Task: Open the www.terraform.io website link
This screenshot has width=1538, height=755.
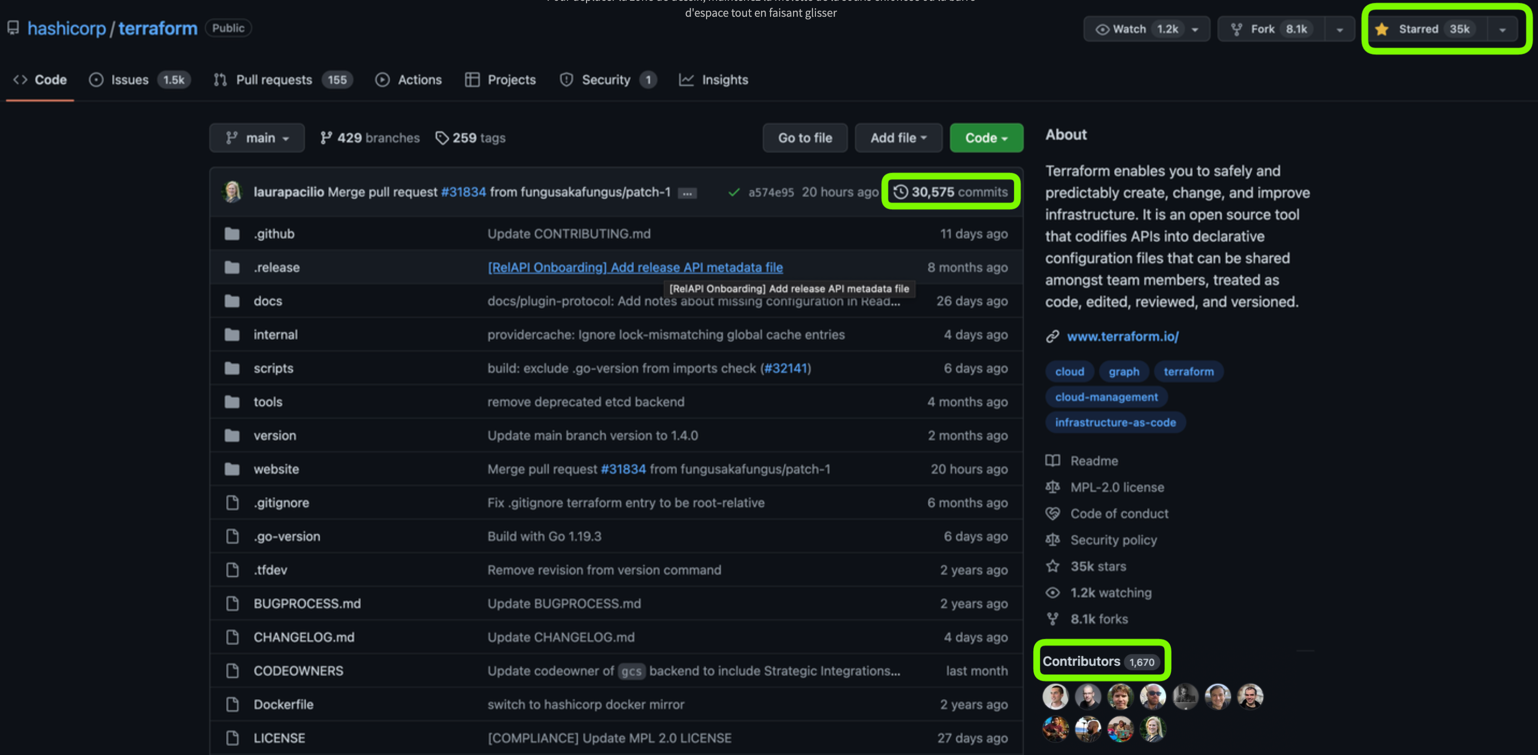Action: click(x=1122, y=337)
